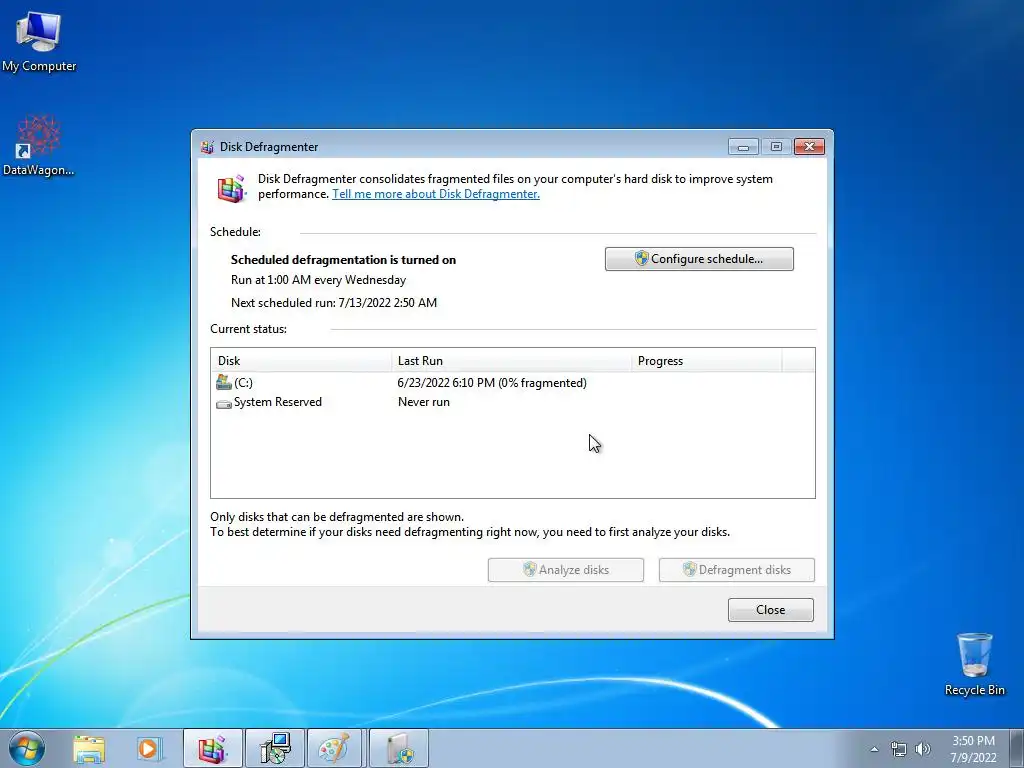Screen dimensions: 1024x768
Task: Click 'Scheduled defragmentation is turned on' text
Action: 344,260
